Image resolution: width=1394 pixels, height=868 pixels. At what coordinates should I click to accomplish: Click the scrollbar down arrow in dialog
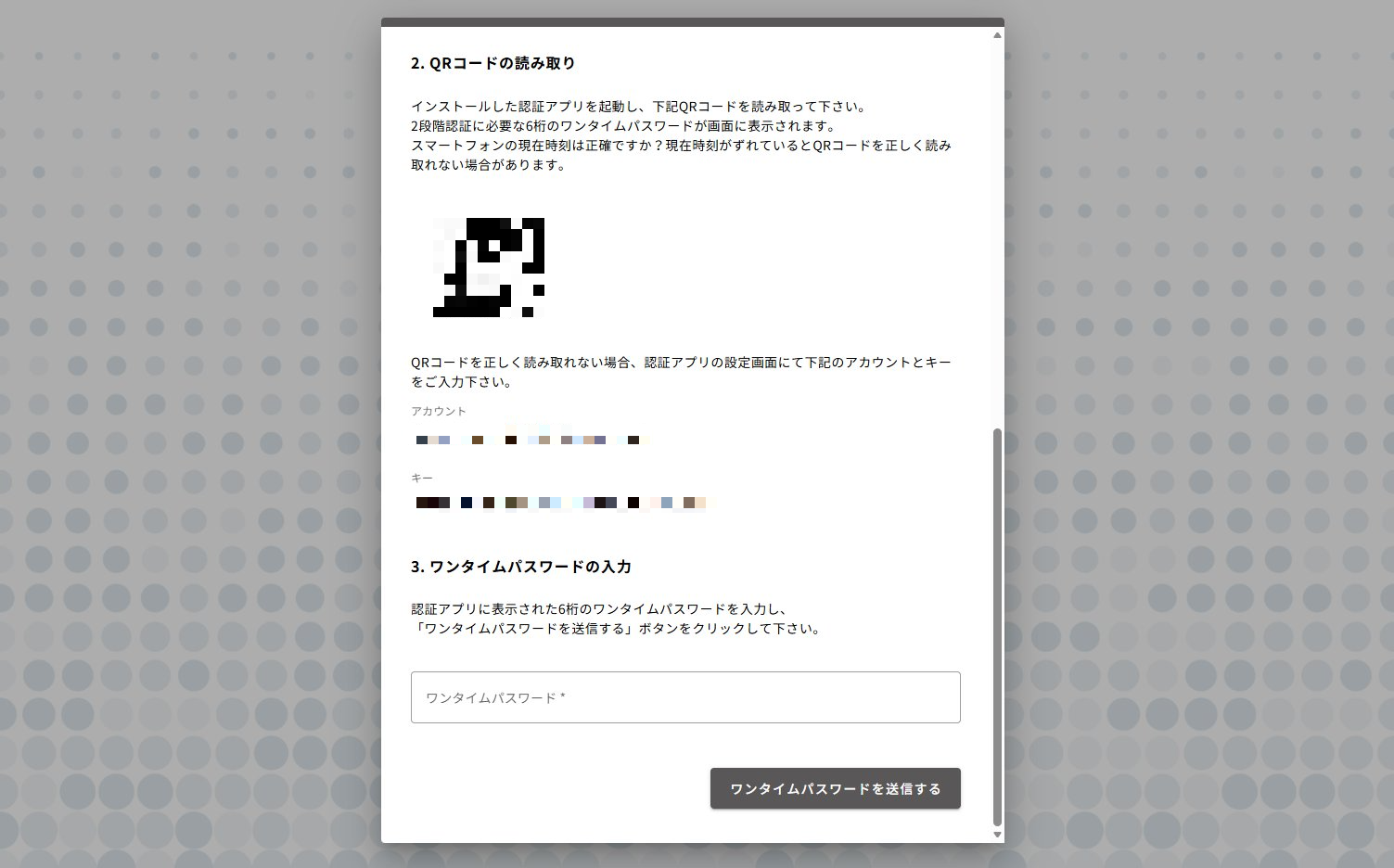pos(997,835)
